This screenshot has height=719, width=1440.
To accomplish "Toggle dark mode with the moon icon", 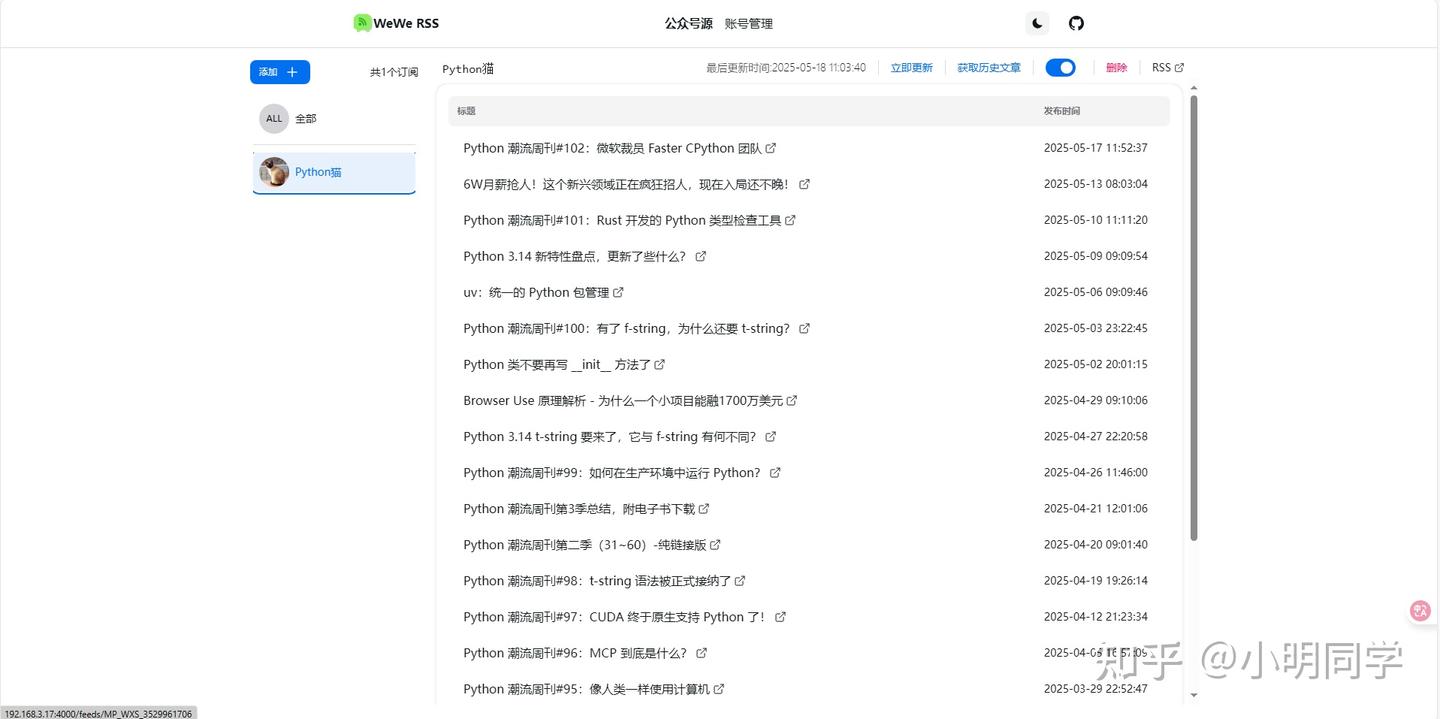I will pyautogui.click(x=1037, y=23).
